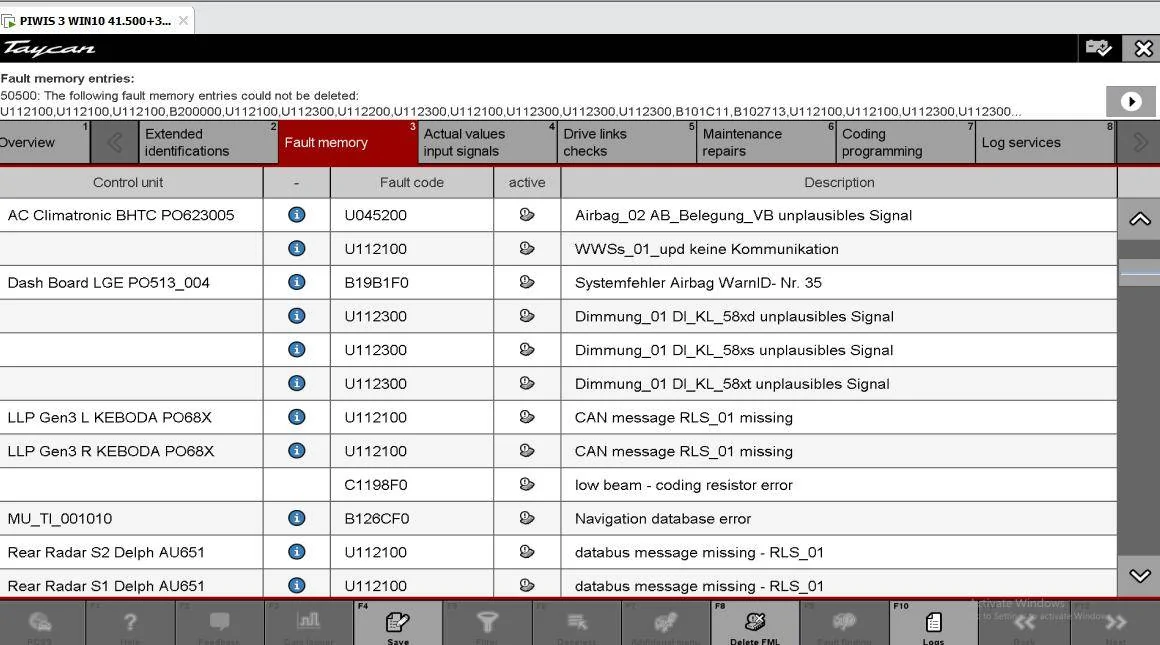Click the Taycan logo in header

[x=49, y=49]
